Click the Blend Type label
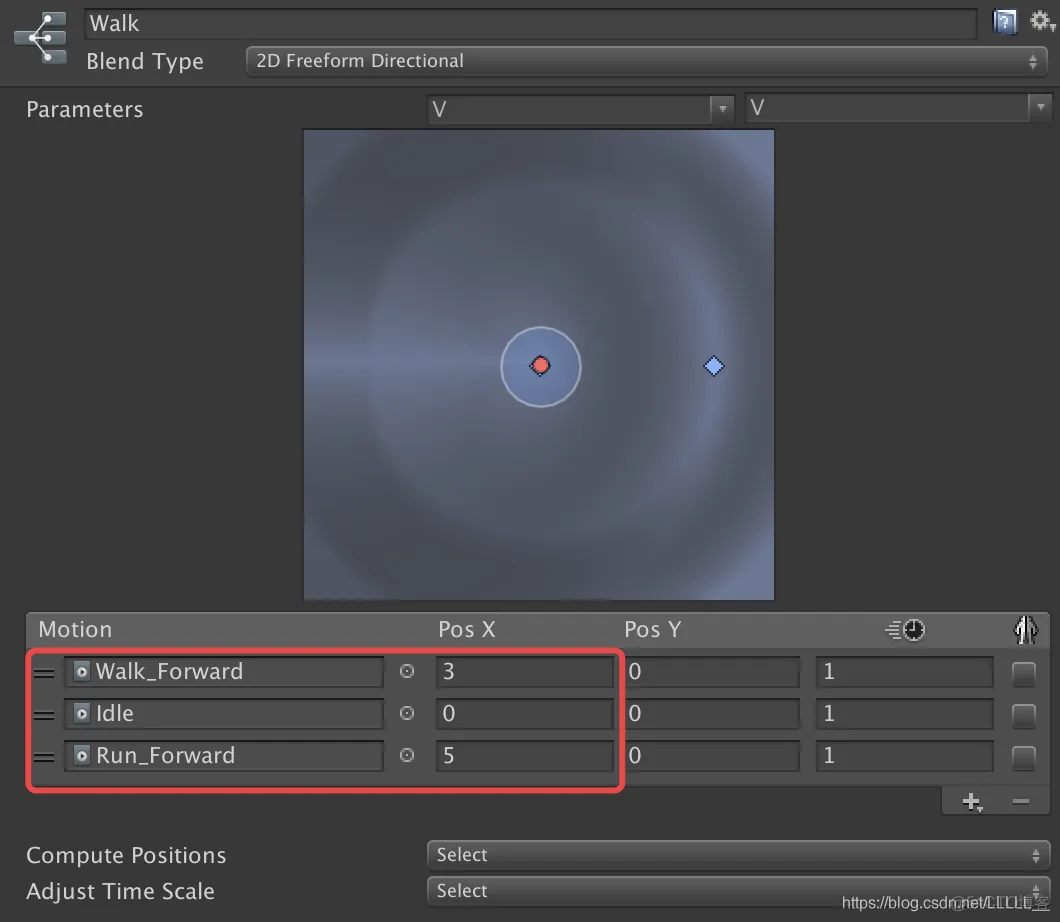1060x922 pixels. point(145,62)
